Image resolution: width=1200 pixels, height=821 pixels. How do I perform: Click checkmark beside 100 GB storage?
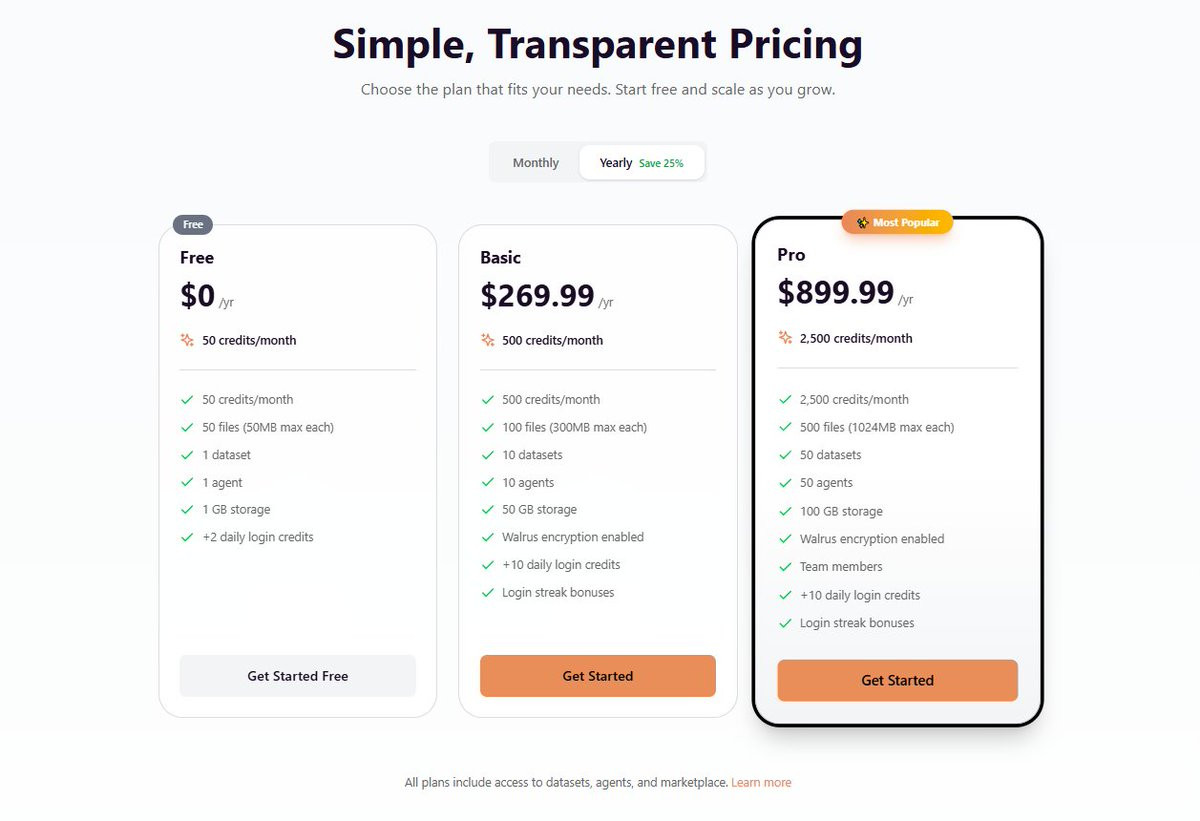pyautogui.click(x=785, y=511)
